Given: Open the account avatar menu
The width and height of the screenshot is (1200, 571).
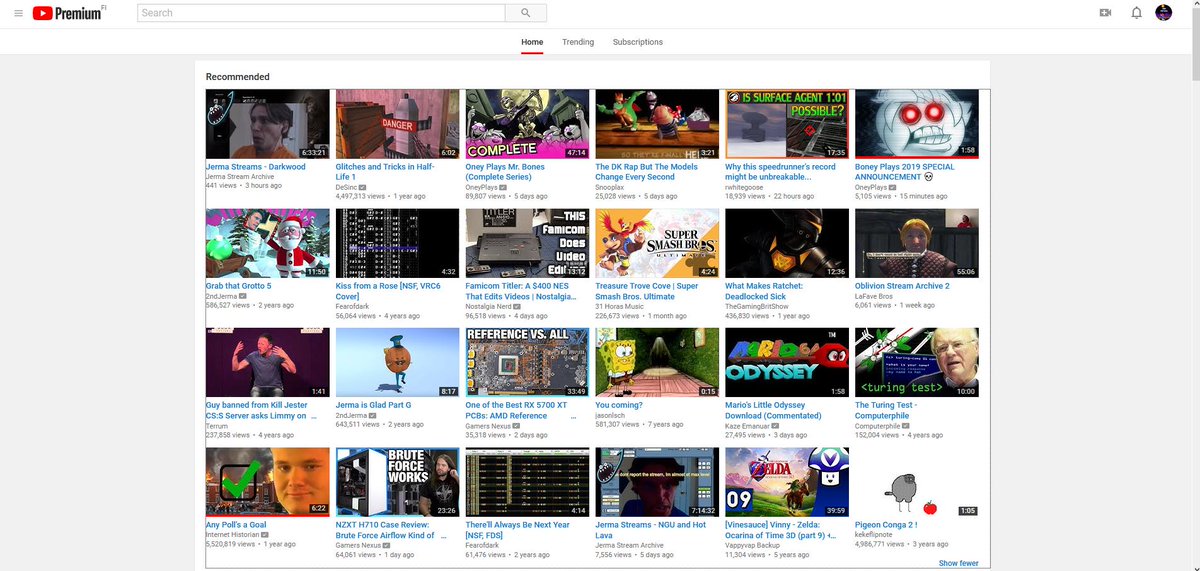Looking at the screenshot, I should 1164,13.
